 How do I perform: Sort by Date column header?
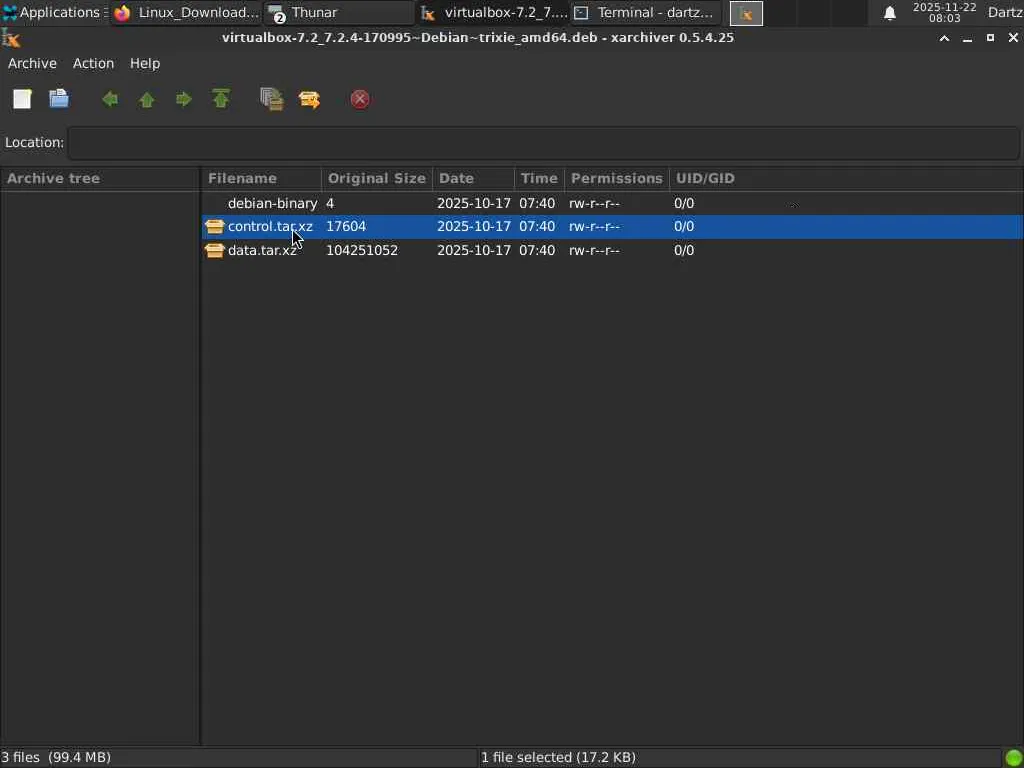pyautogui.click(x=473, y=178)
